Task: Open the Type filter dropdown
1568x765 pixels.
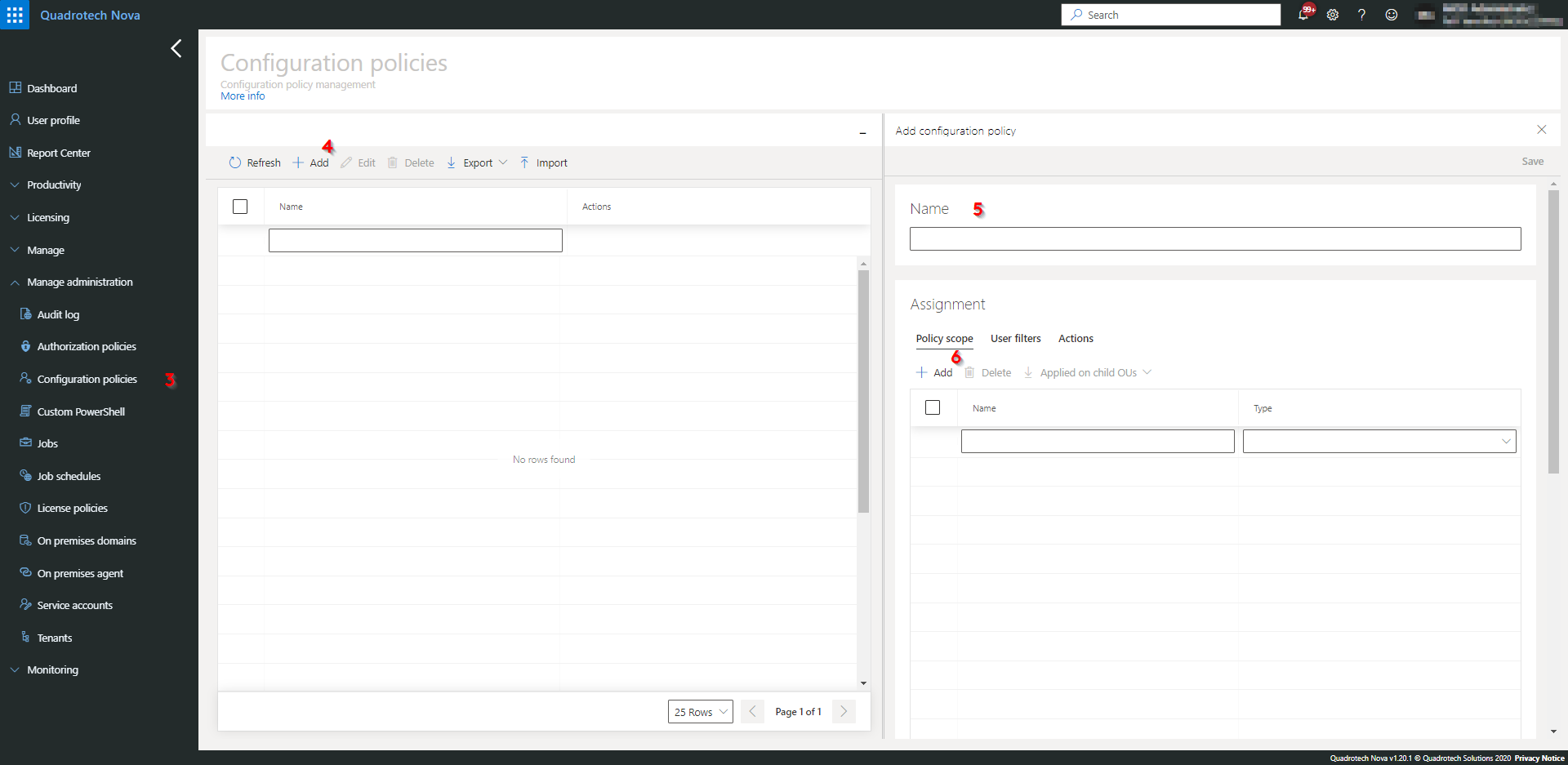Action: tap(1379, 442)
